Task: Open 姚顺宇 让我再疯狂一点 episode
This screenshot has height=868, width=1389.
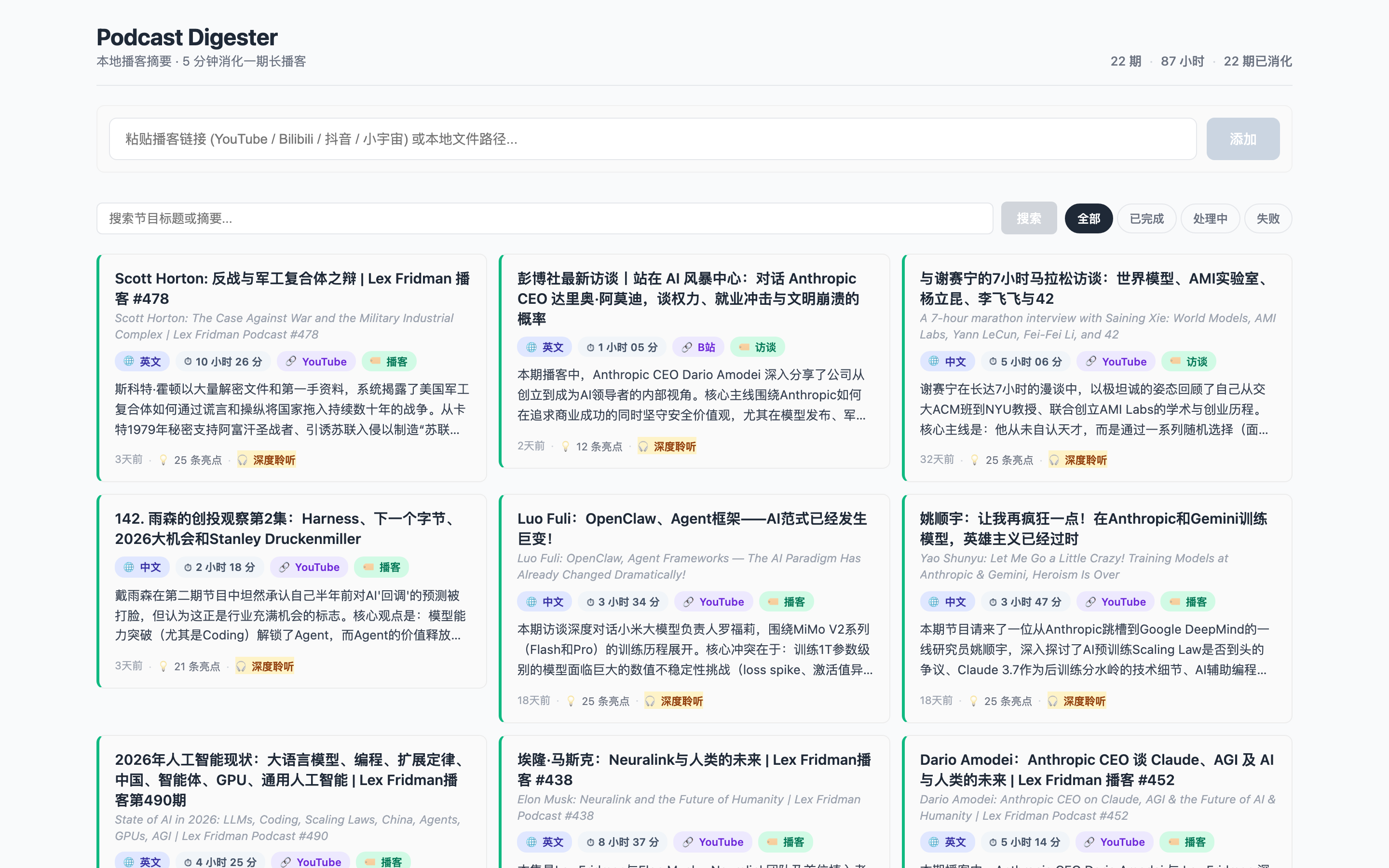Action: click(1093, 529)
